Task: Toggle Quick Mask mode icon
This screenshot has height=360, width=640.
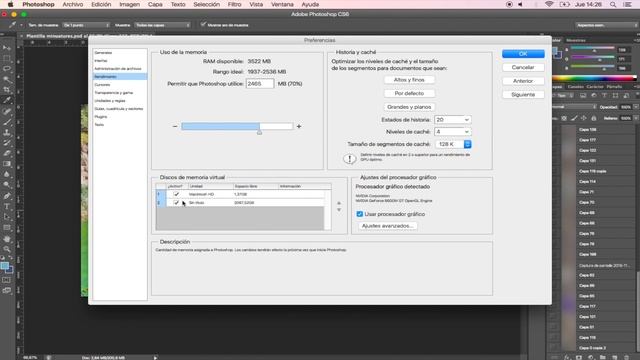Action: point(7,280)
